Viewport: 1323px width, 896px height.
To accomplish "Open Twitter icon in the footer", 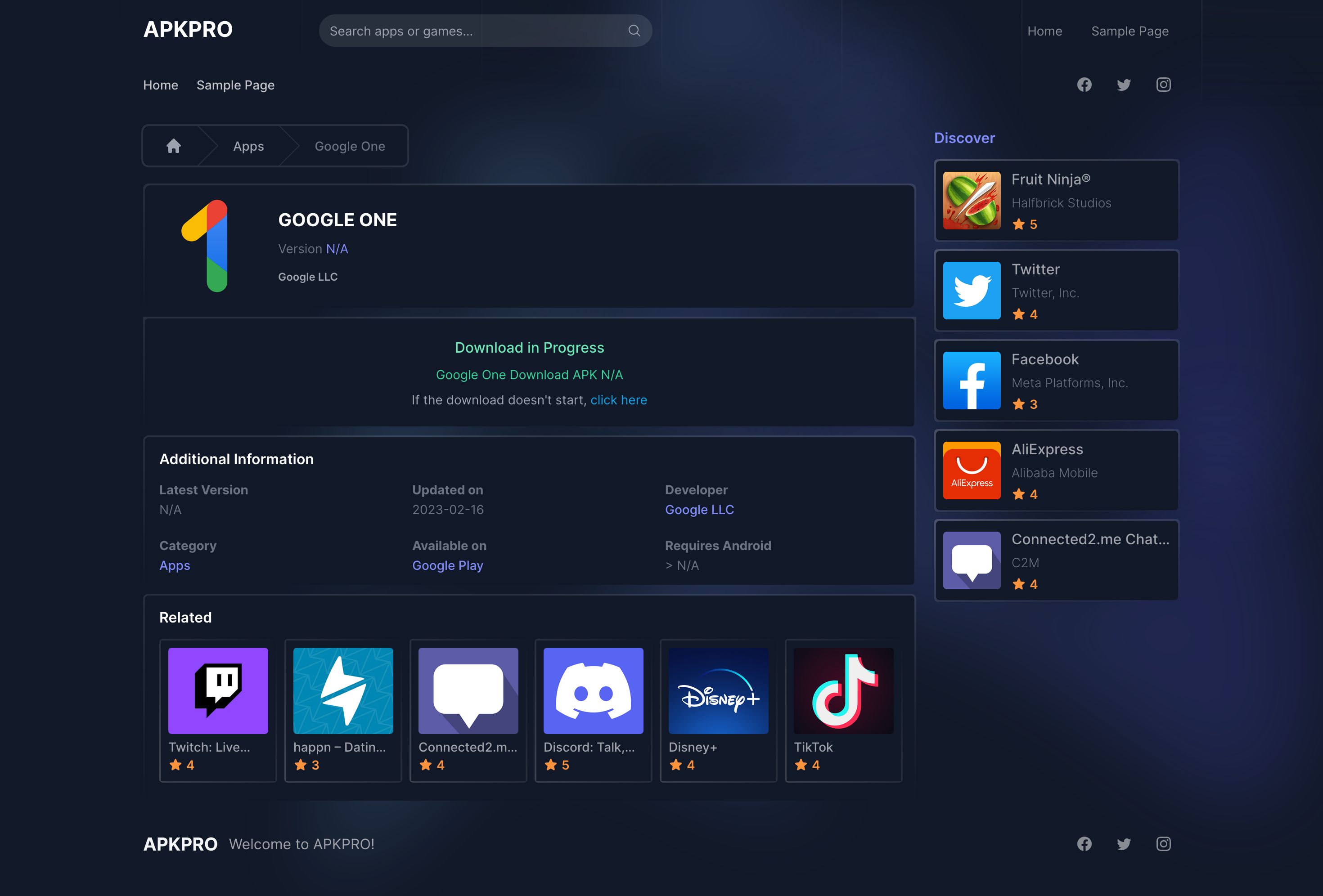I will [1124, 844].
